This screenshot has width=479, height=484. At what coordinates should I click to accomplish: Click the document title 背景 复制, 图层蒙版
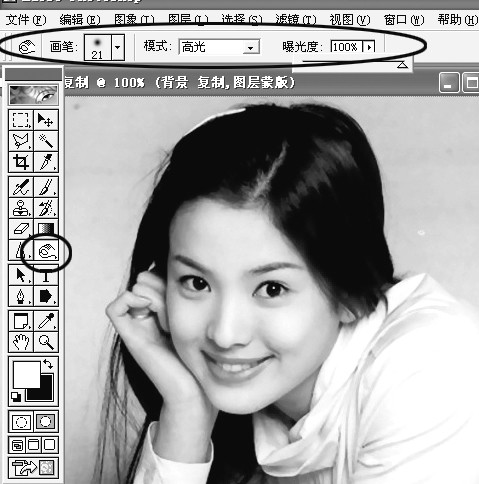click(x=225, y=82)
